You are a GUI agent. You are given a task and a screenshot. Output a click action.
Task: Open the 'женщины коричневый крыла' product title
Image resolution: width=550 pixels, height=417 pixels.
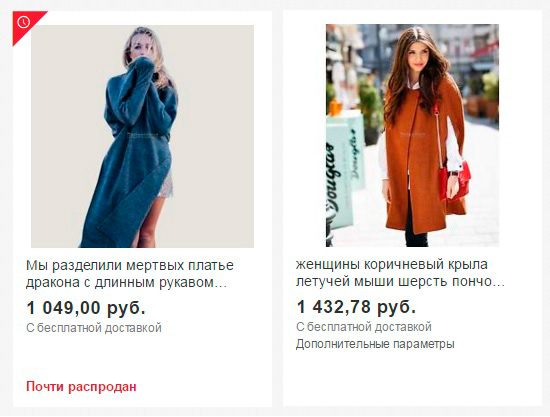coord(400,273)
